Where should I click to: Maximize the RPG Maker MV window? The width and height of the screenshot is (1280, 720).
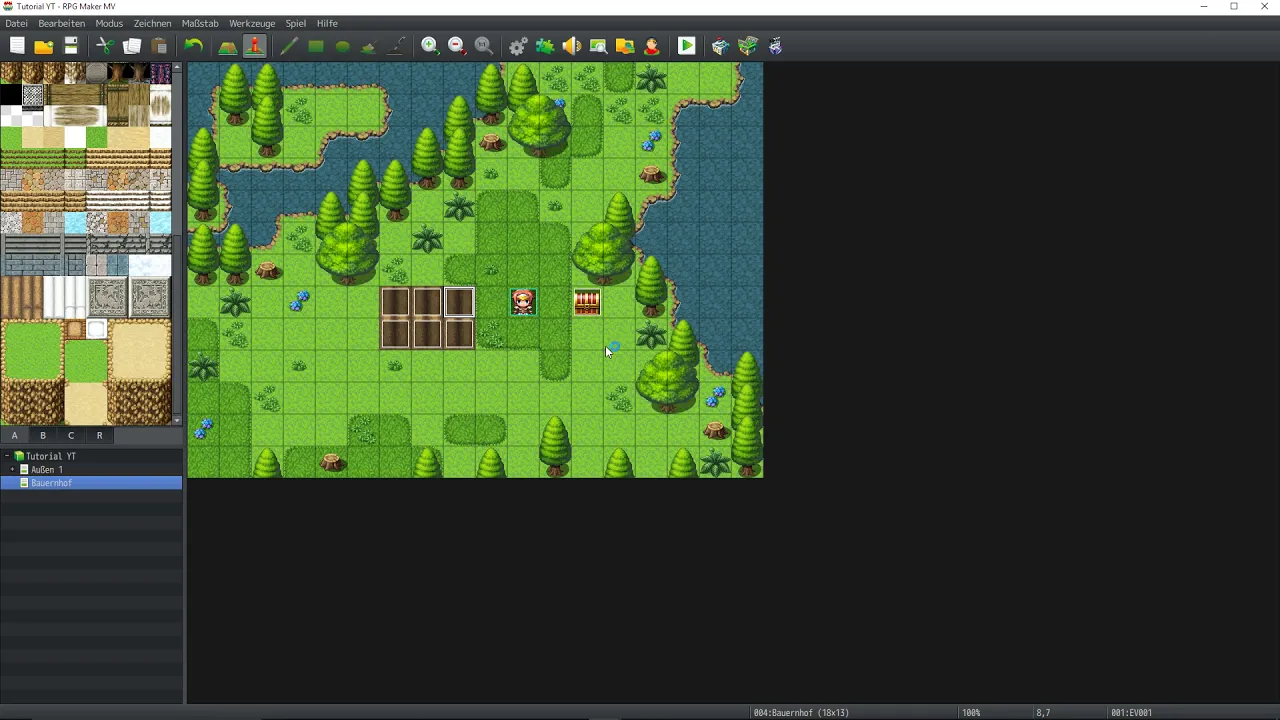coord(1234,6)
